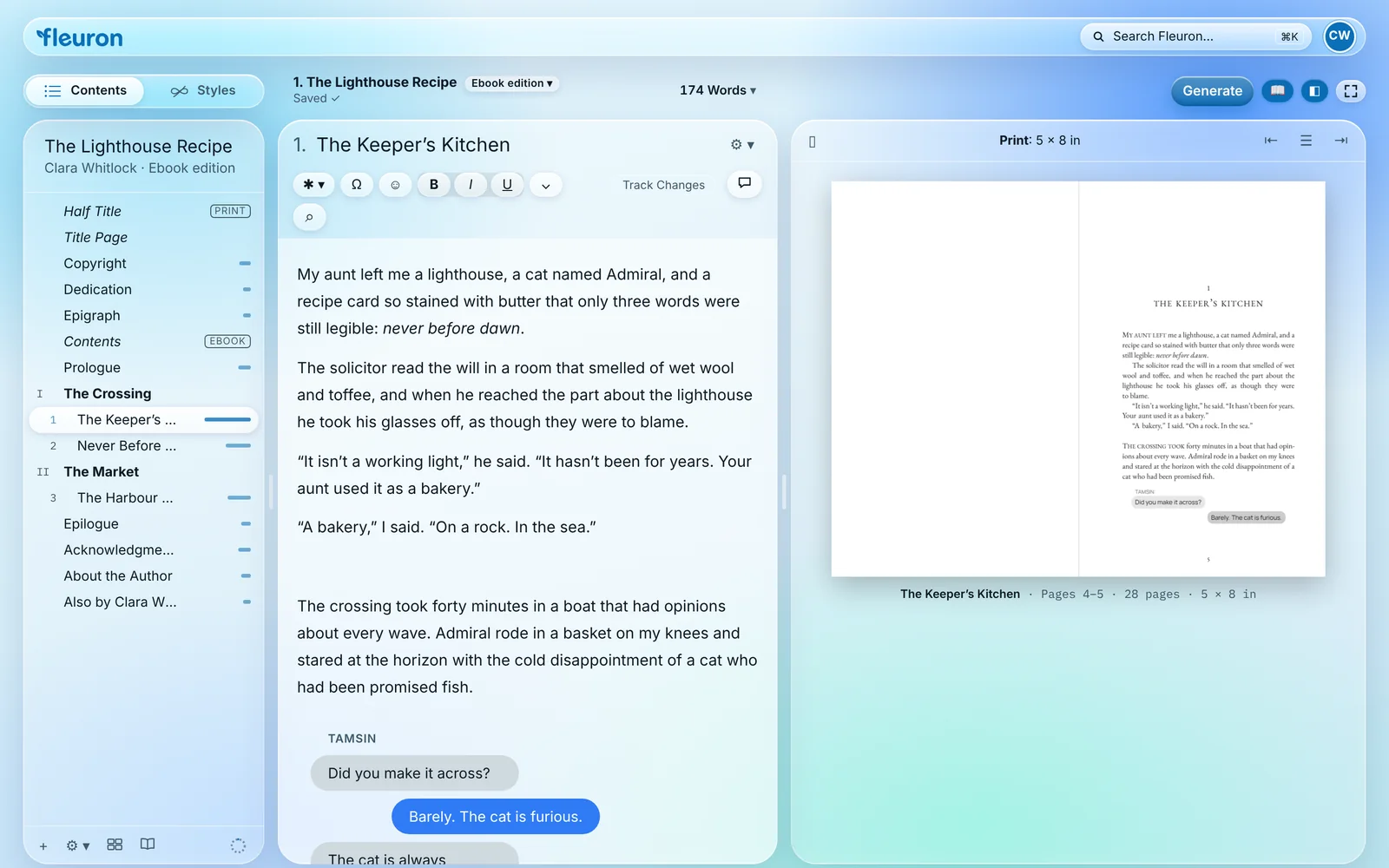
Task: Open the Half Title page
Action: point(144,211)
